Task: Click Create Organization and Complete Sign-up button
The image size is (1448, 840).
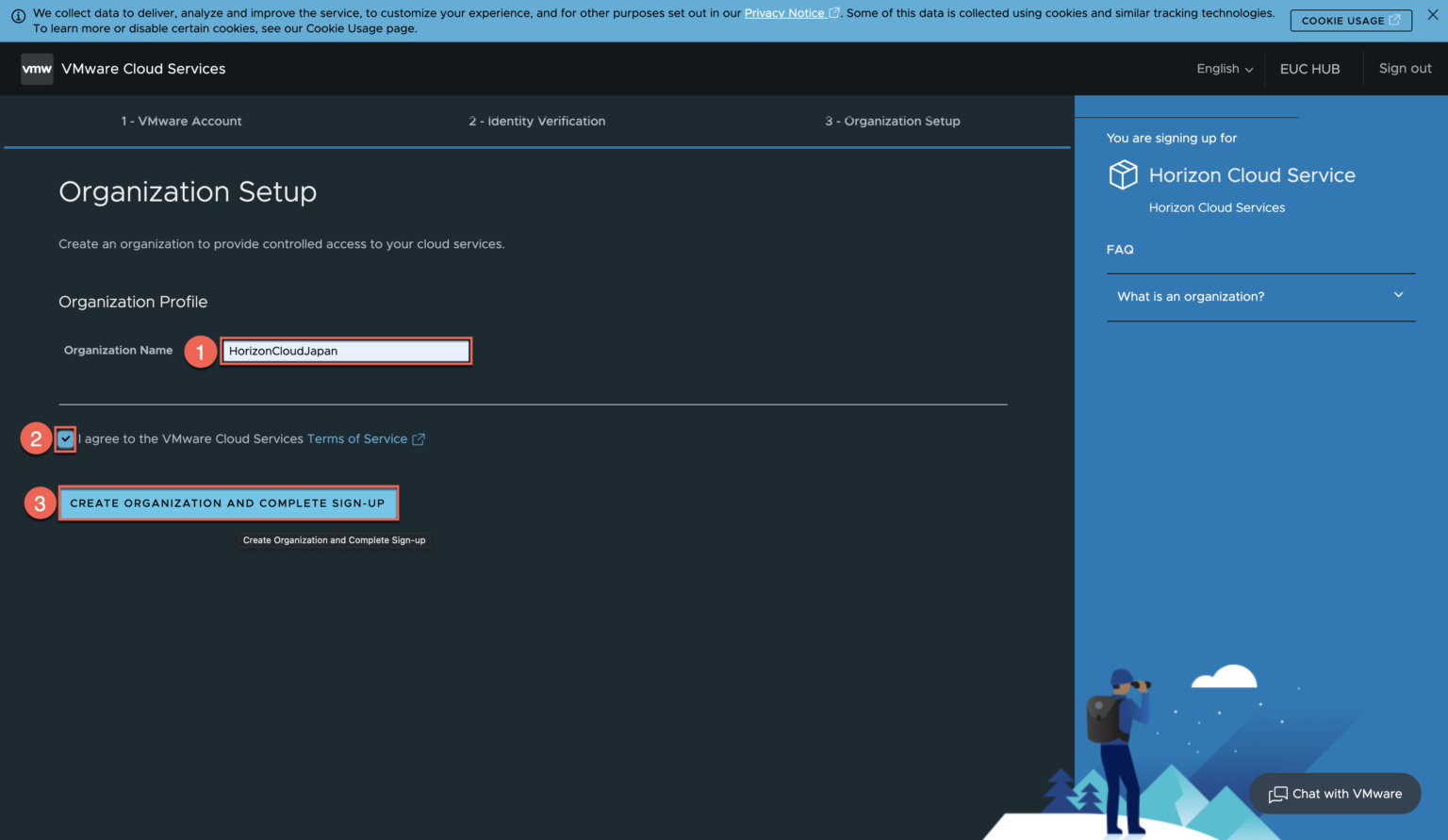Action: [228, 503]
